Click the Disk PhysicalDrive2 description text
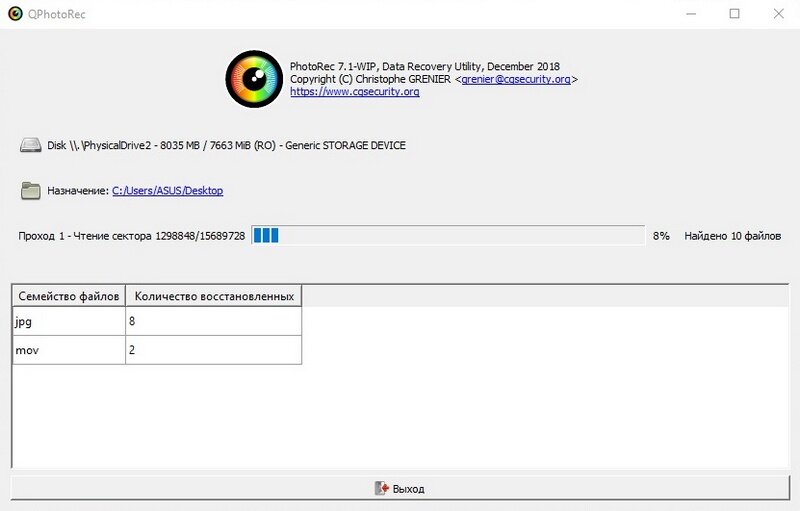 point(227,145)
